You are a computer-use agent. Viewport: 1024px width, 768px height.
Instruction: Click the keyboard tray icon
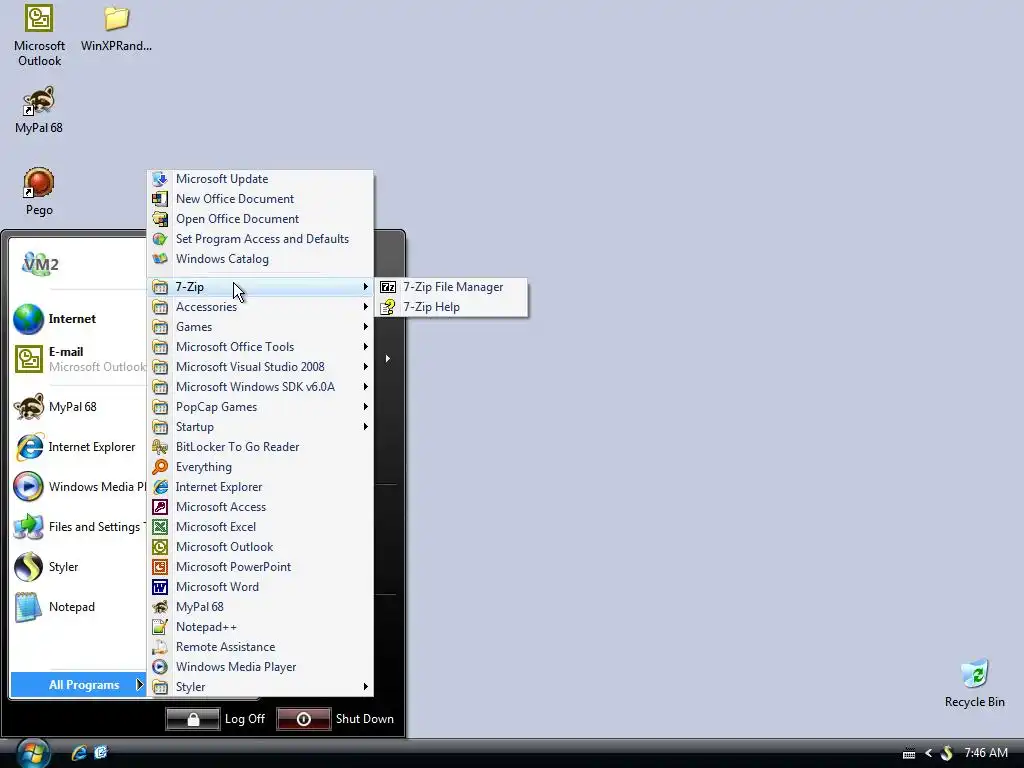pyautogui.click(x=908, y=754)
